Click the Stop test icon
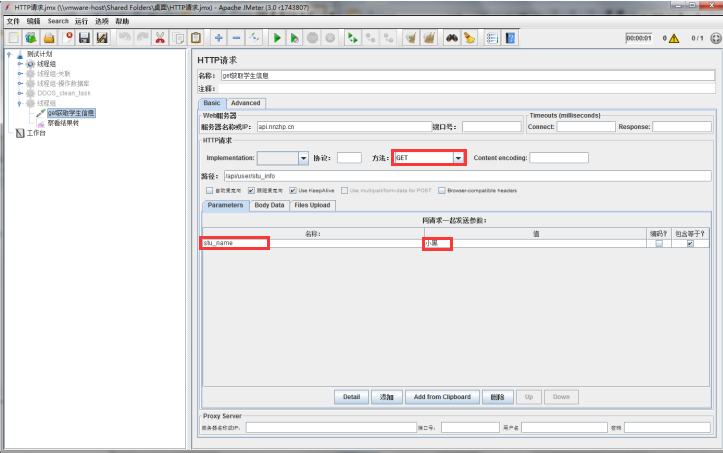This screenshot has height=453, width=723. [x=312, y=38]
